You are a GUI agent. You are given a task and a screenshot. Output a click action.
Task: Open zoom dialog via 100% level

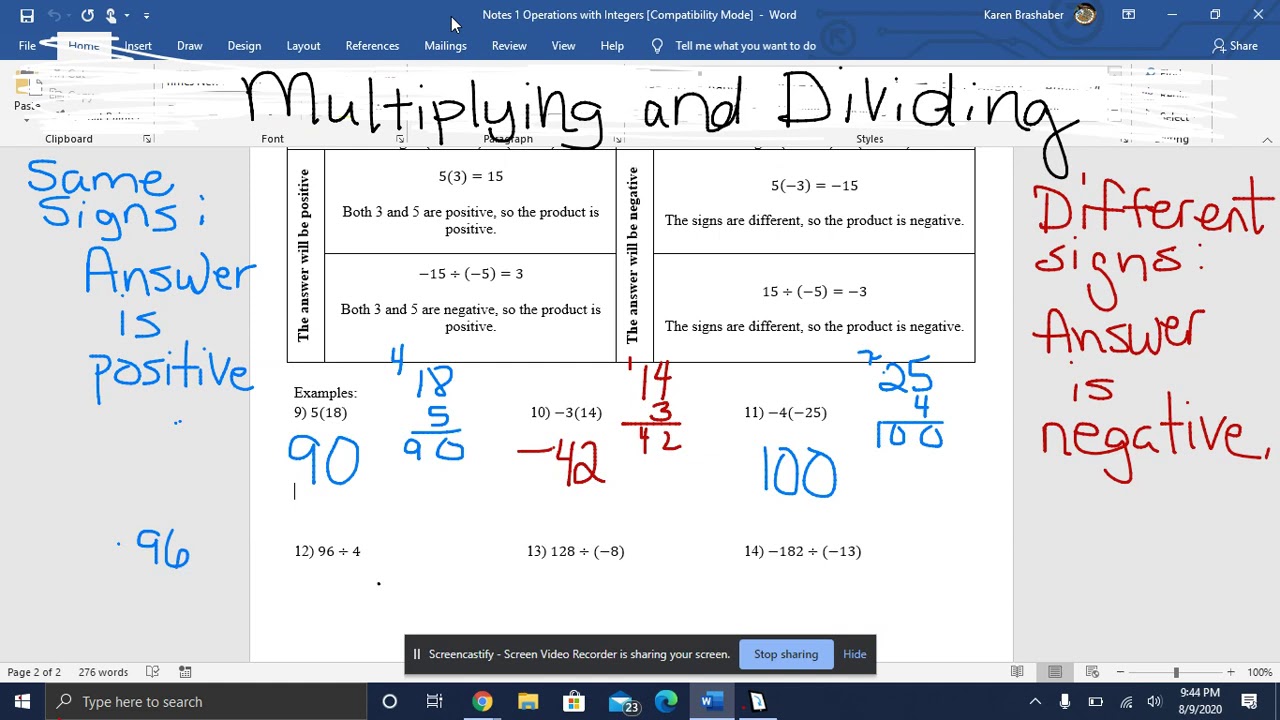pos(1260,673)
